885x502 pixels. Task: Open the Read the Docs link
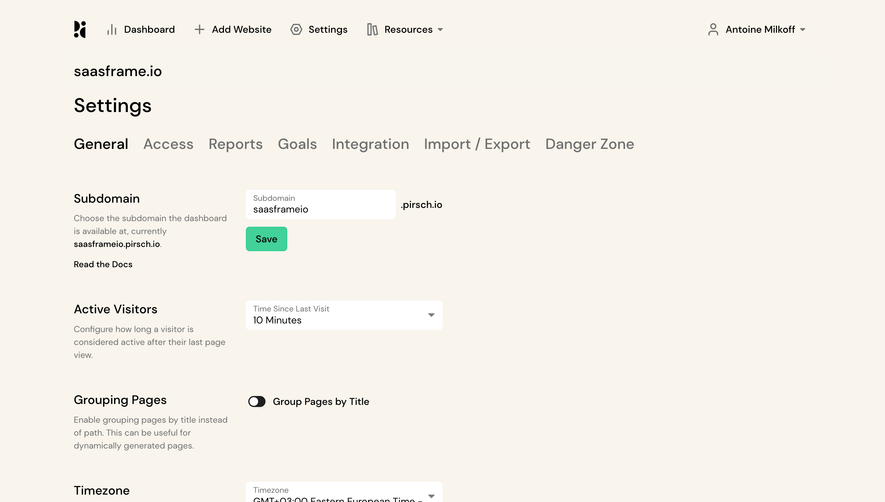click(x=103, y=264)
